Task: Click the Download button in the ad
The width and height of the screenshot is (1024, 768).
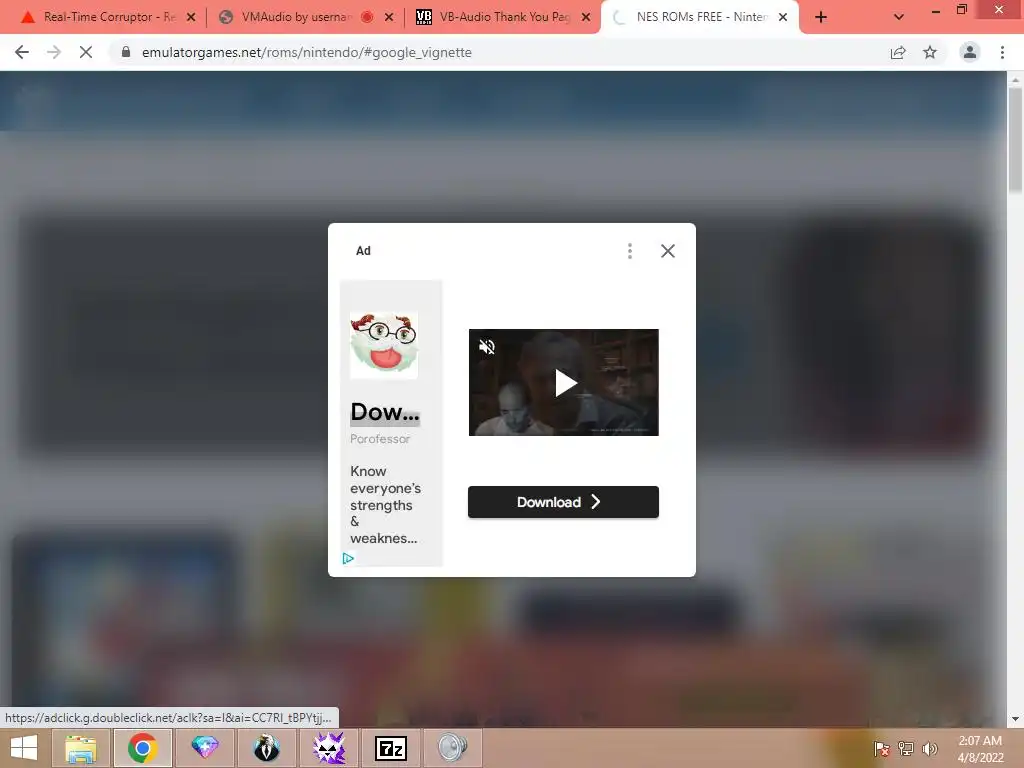Action: coord(563,502)
